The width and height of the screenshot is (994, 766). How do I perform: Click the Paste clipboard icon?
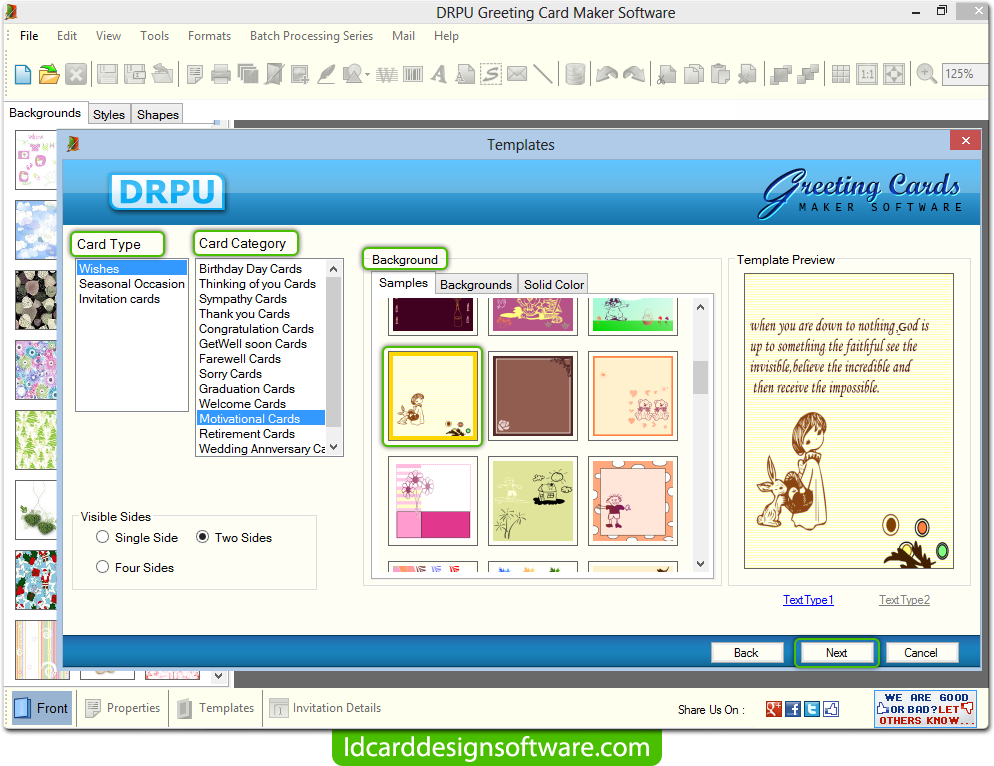click(x=720, y=75)
